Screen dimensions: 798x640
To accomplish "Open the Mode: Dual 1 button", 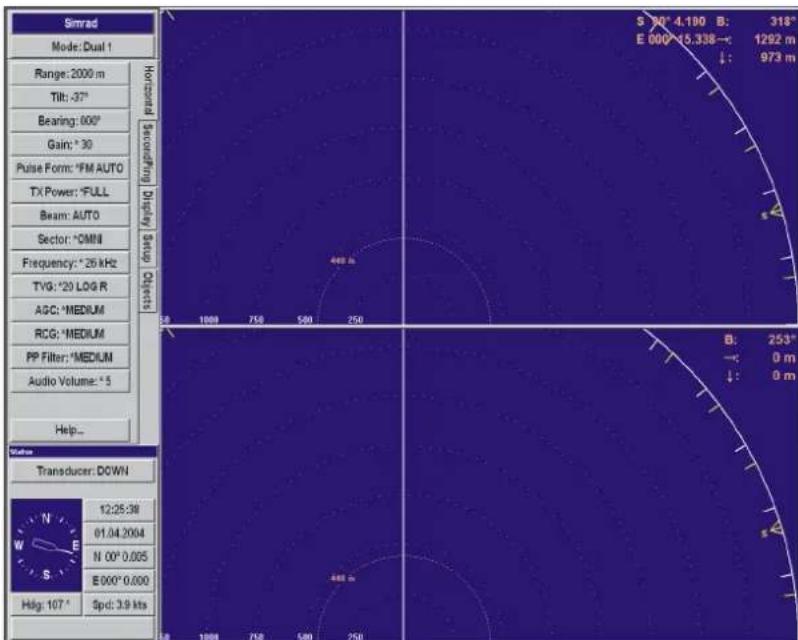I will tap(82, 47).
